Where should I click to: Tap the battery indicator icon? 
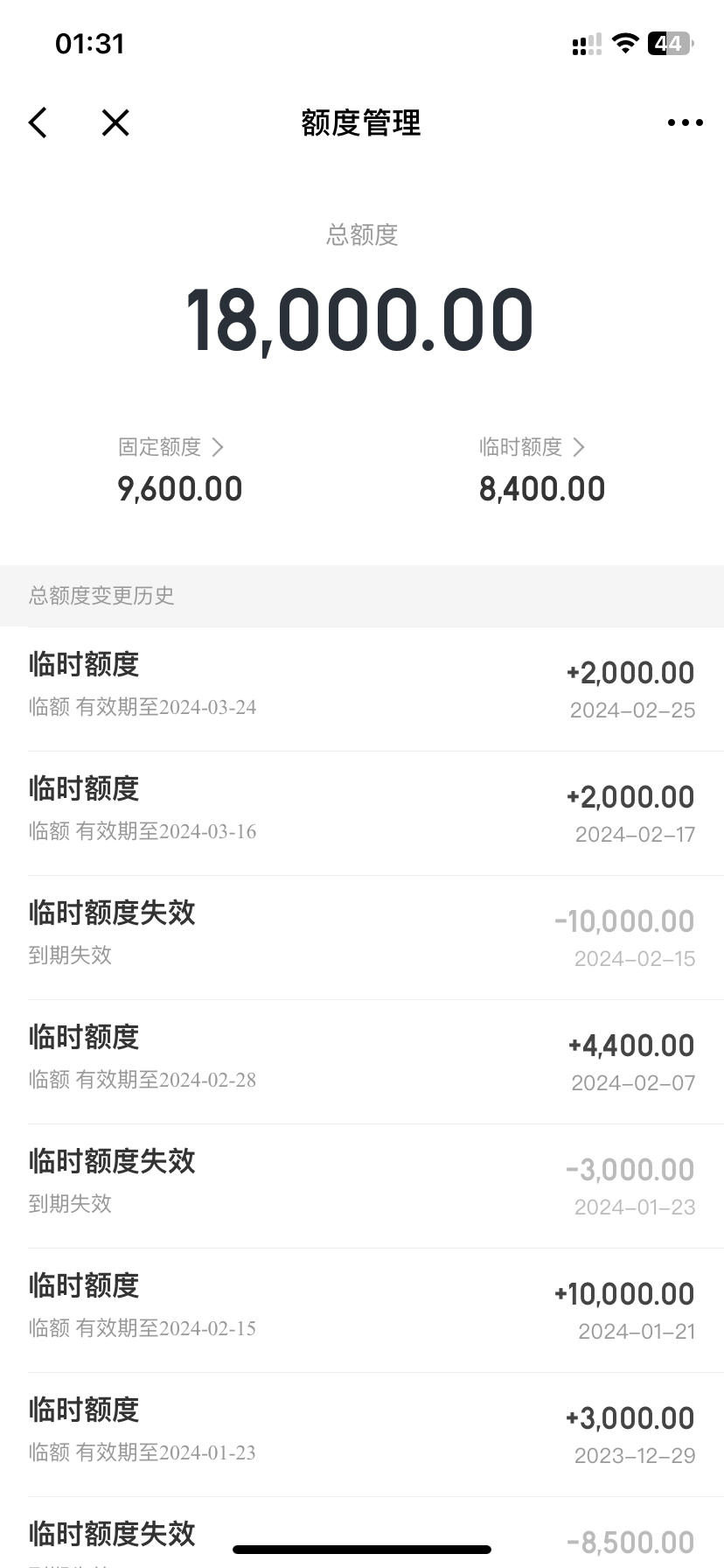pyautogui.click(x=670, y=43)
